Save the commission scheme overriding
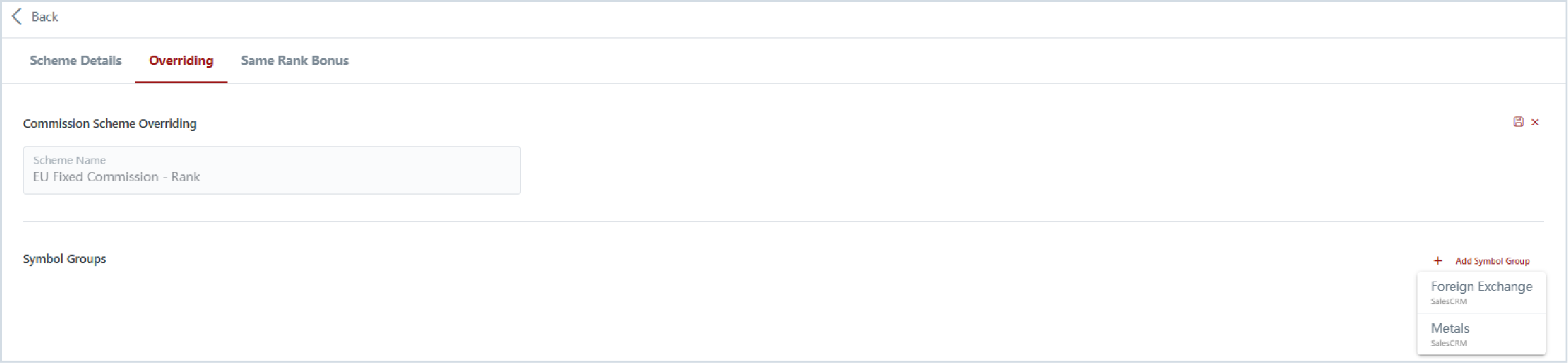The height and width of the screenshot is (363, 1568). pos(1518,122)
